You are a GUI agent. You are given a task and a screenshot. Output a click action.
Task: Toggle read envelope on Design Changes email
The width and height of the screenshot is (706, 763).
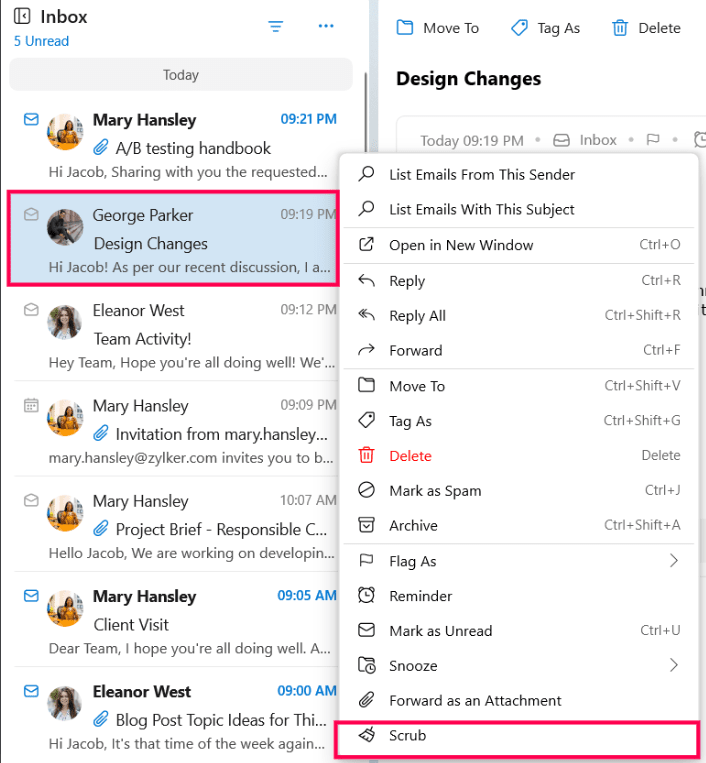(31, 214)
